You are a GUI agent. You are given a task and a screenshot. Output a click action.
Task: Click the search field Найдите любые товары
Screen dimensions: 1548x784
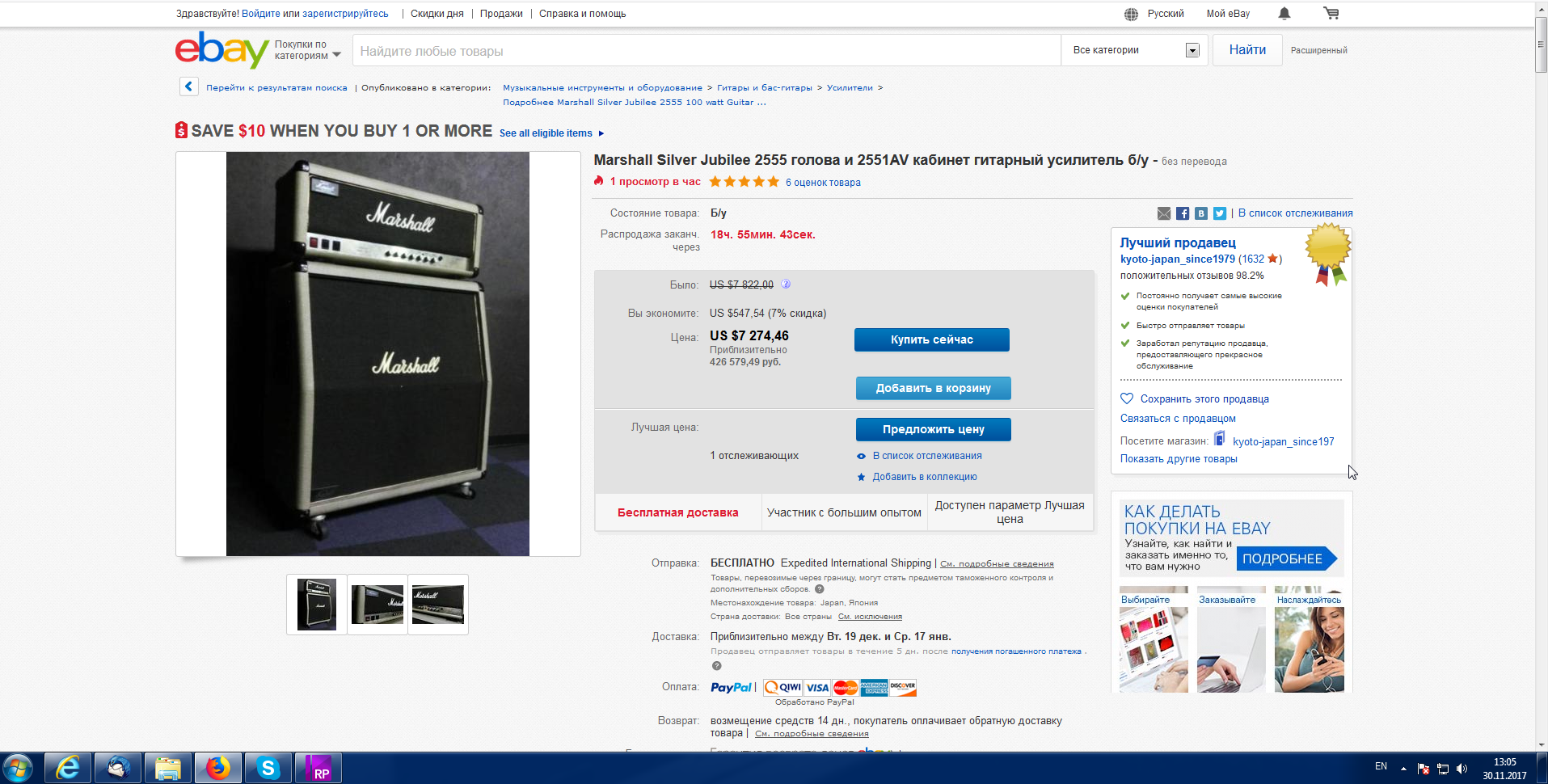[707, 51]
